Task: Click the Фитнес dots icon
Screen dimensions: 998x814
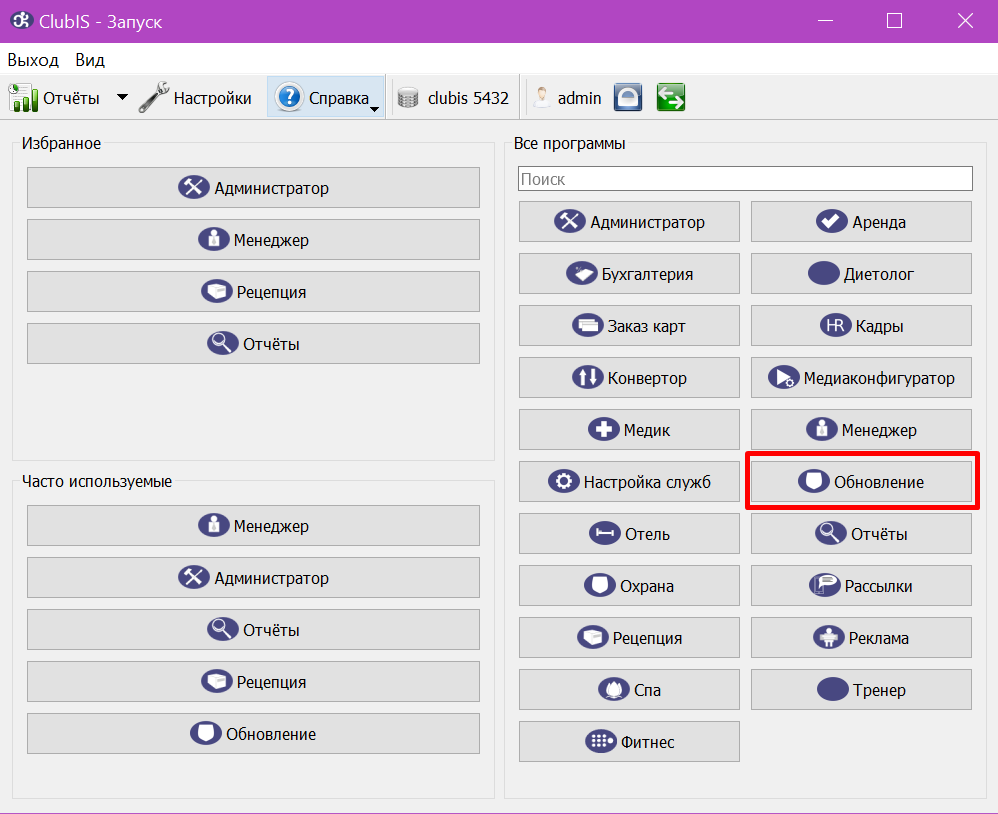Action: tap(601, 741)
